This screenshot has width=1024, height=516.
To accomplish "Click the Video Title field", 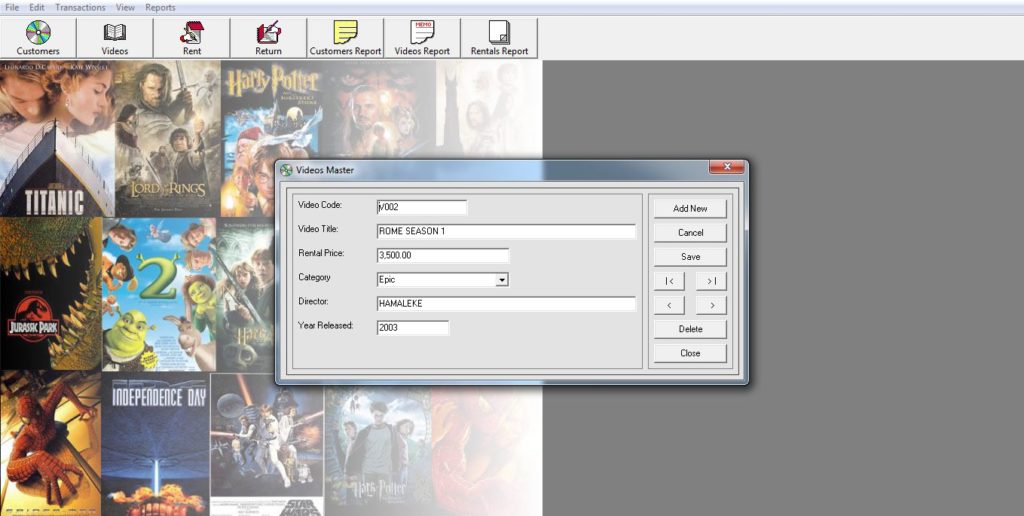I will pyautogui.click(x=506, y=231).
